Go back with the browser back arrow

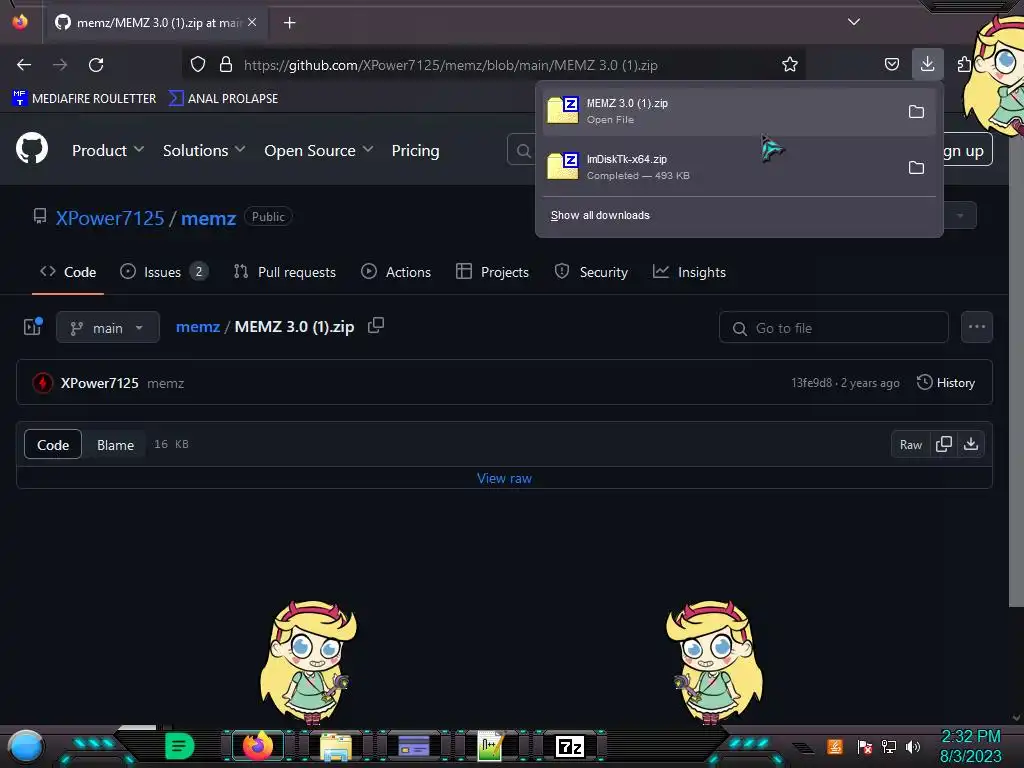(24, 65)
